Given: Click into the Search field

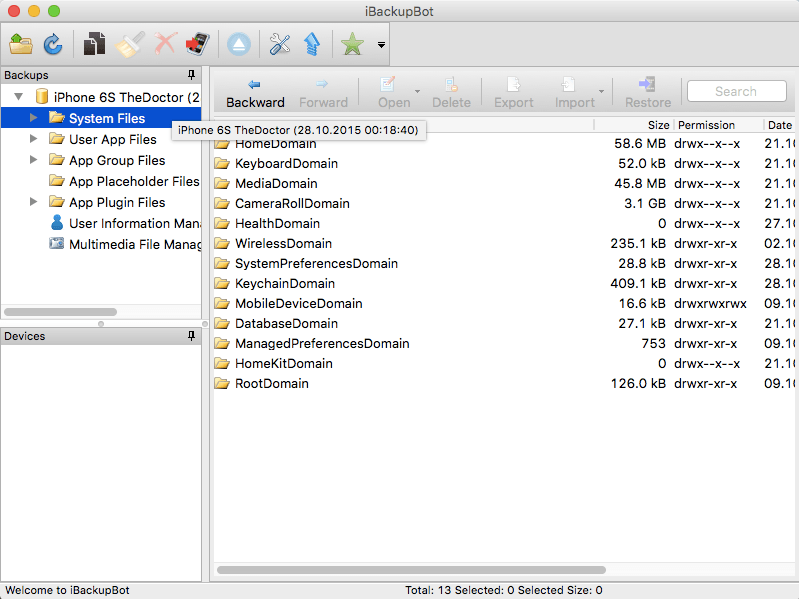Looking at the screenshot, I should click(x=736, y=91).
